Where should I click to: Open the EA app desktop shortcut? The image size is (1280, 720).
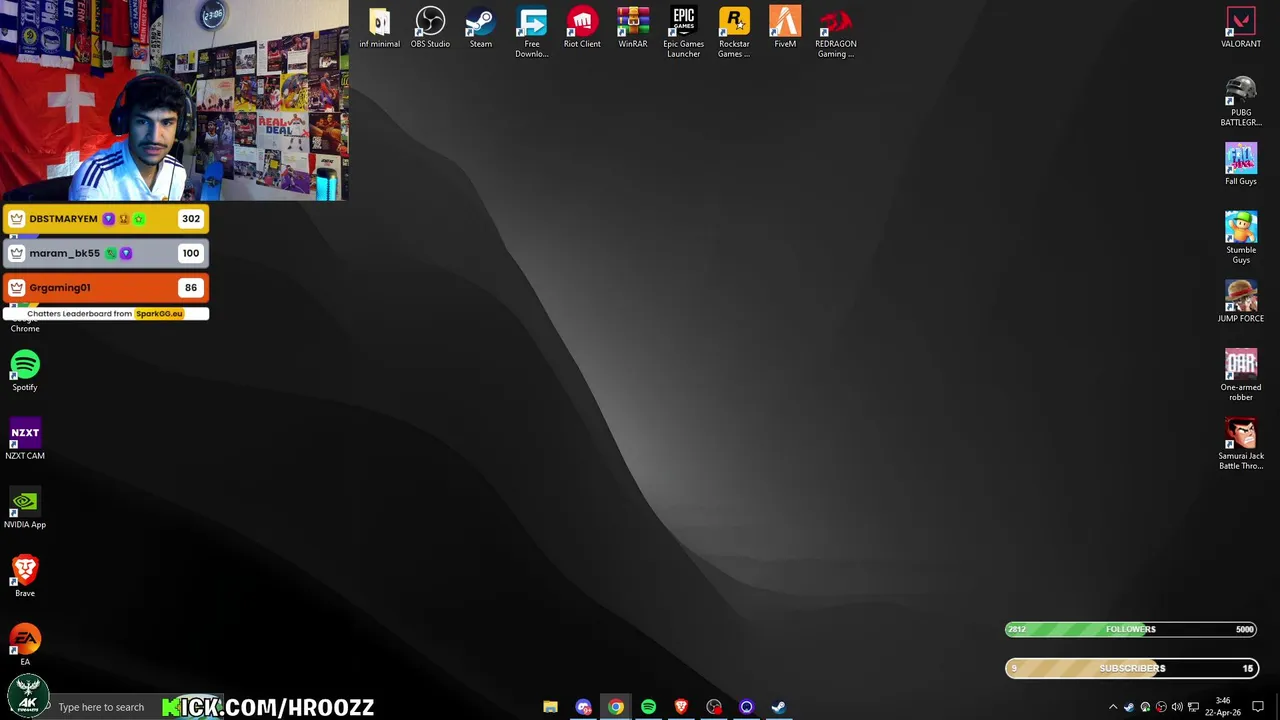coord(25,644)
